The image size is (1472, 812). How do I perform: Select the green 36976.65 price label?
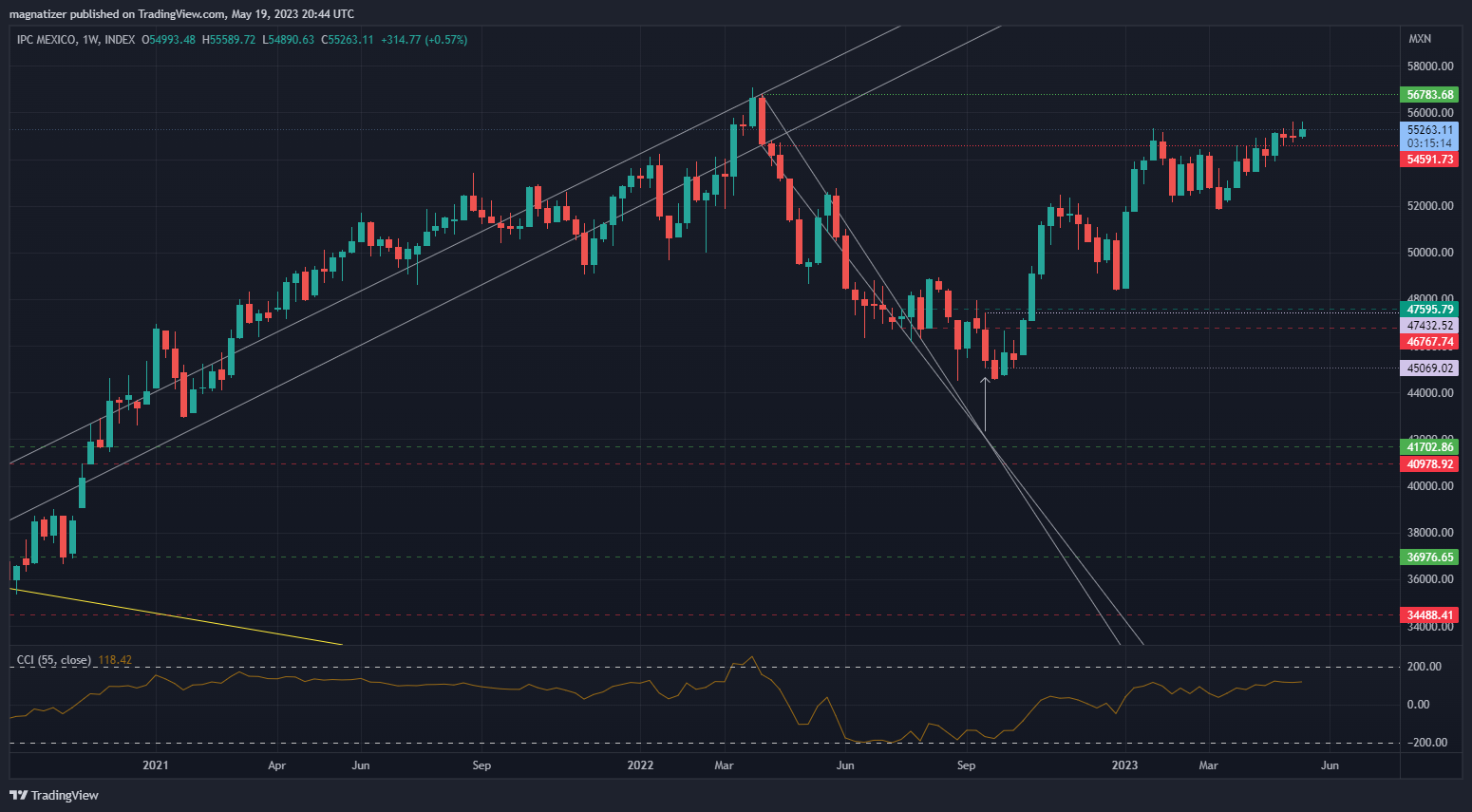click(1429, 557)
